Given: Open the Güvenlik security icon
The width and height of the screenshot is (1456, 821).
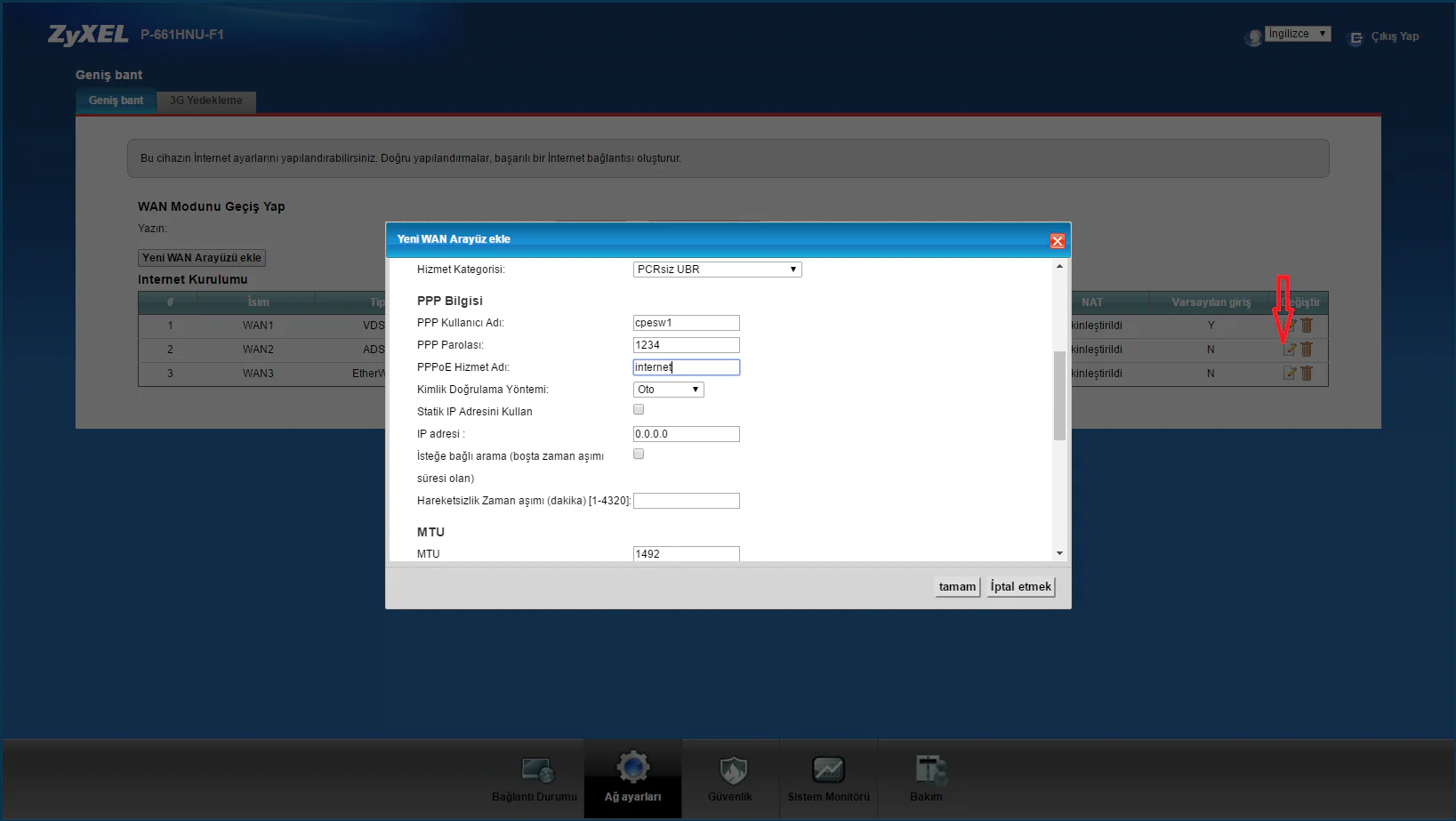Looking at the screenshot, I should tap(731, 770).
